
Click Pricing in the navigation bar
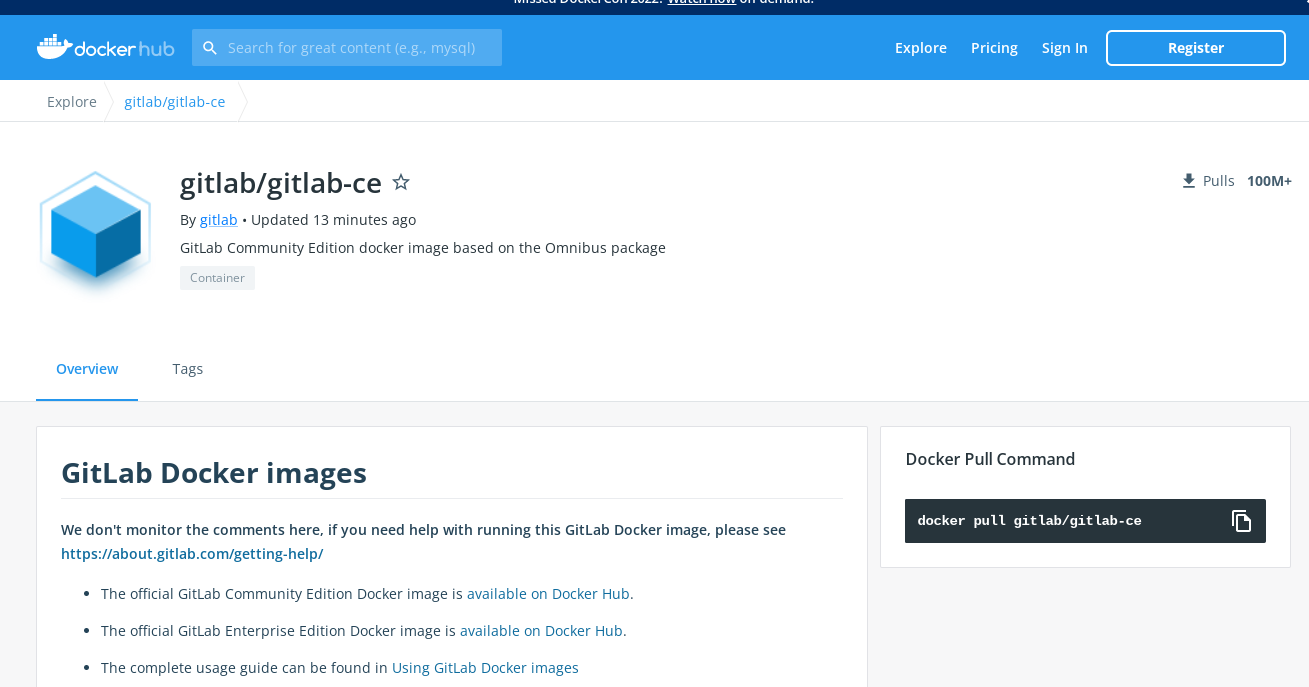[994, 47]
